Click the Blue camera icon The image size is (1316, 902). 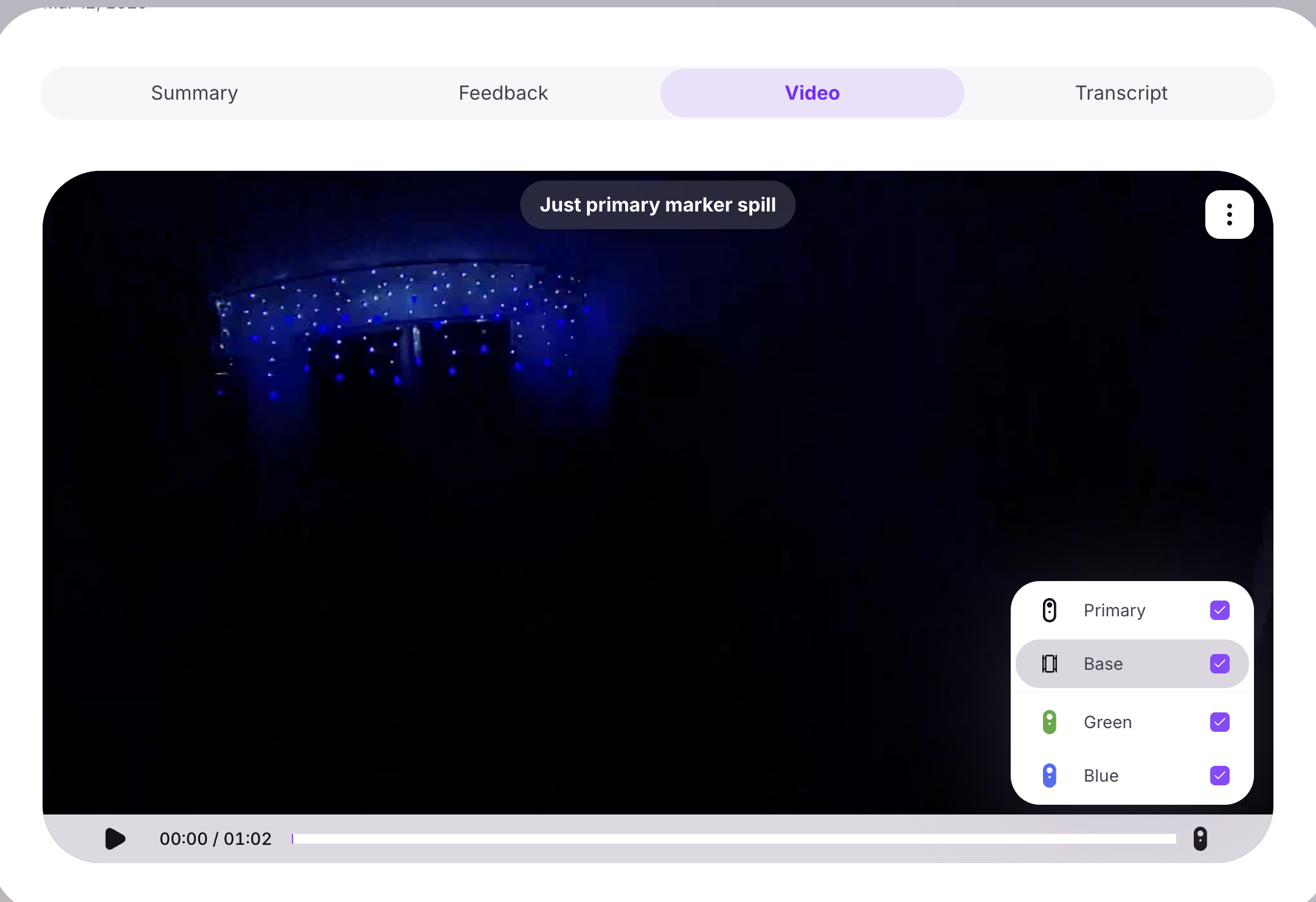click(1049, 776)
